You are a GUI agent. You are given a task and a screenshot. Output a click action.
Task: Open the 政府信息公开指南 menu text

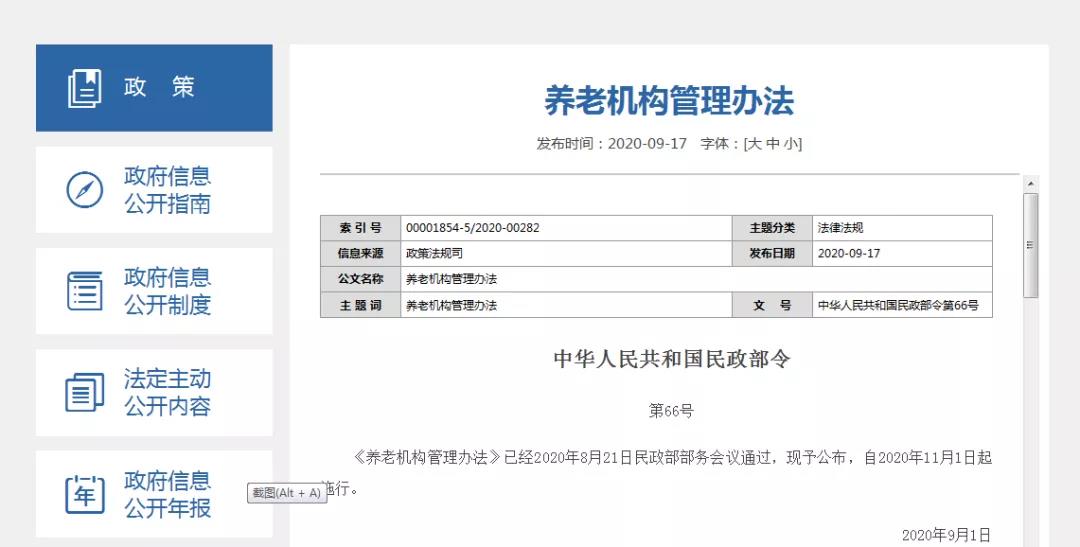pos(167,190)
